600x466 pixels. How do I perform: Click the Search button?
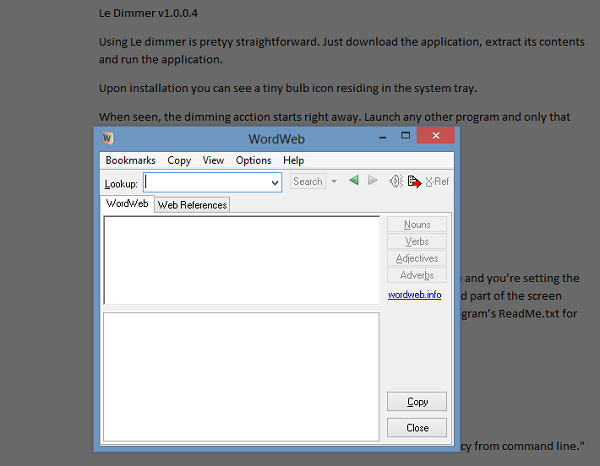[x=308, y=181]
